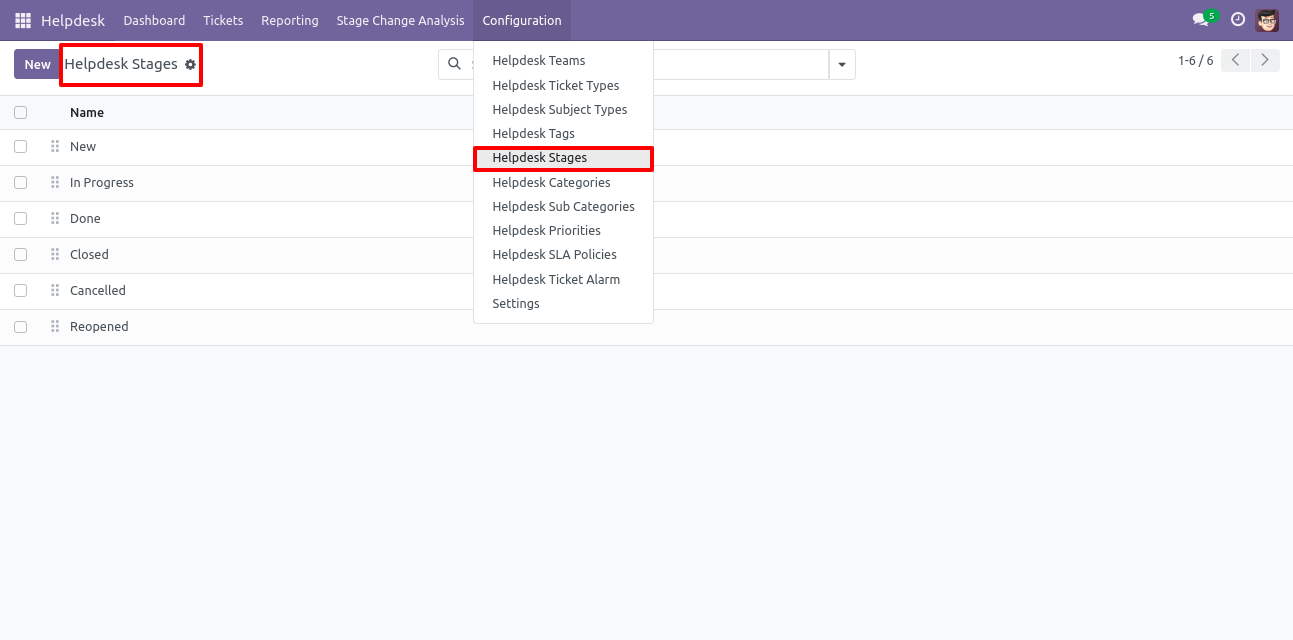This screenshot has width=1293, height=640.
Task: Open the Dashboard menu
Action: tap(154, 20)
